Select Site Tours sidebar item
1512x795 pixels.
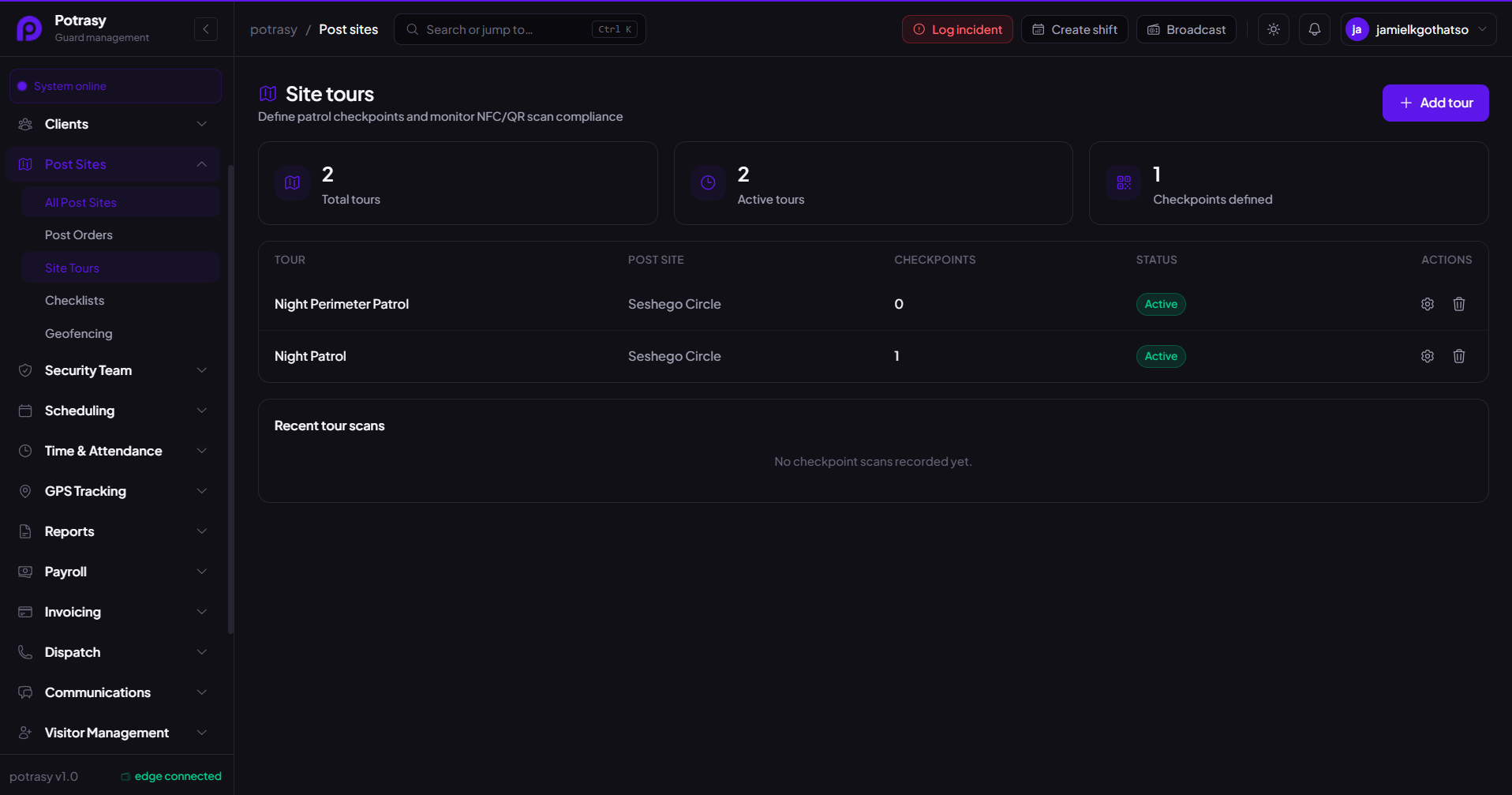point(121,268)
